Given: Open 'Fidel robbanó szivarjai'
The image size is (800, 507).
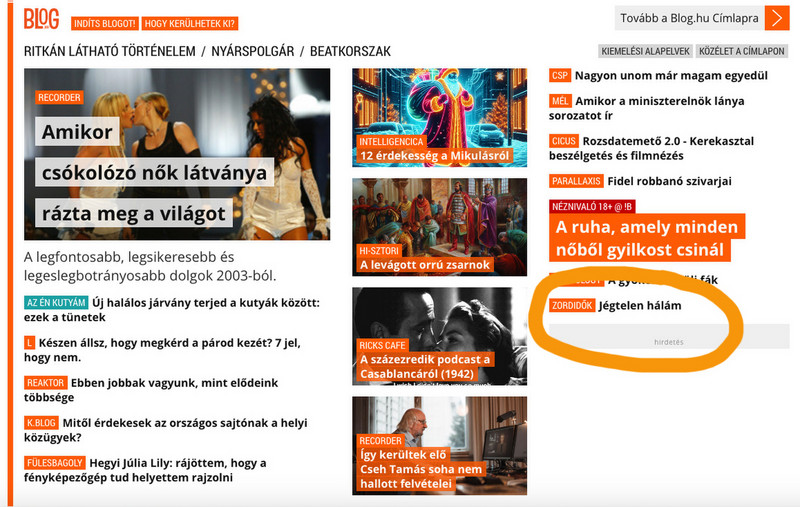Looking at the screenshot, I should coord(669,181).
